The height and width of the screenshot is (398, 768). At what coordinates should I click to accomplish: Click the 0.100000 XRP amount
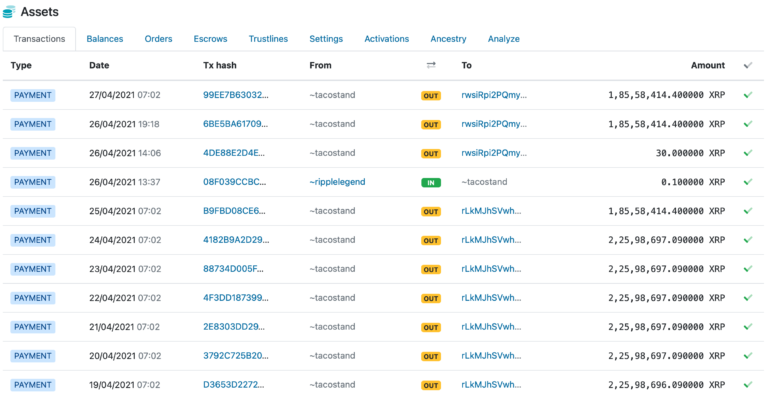(693, 182)
